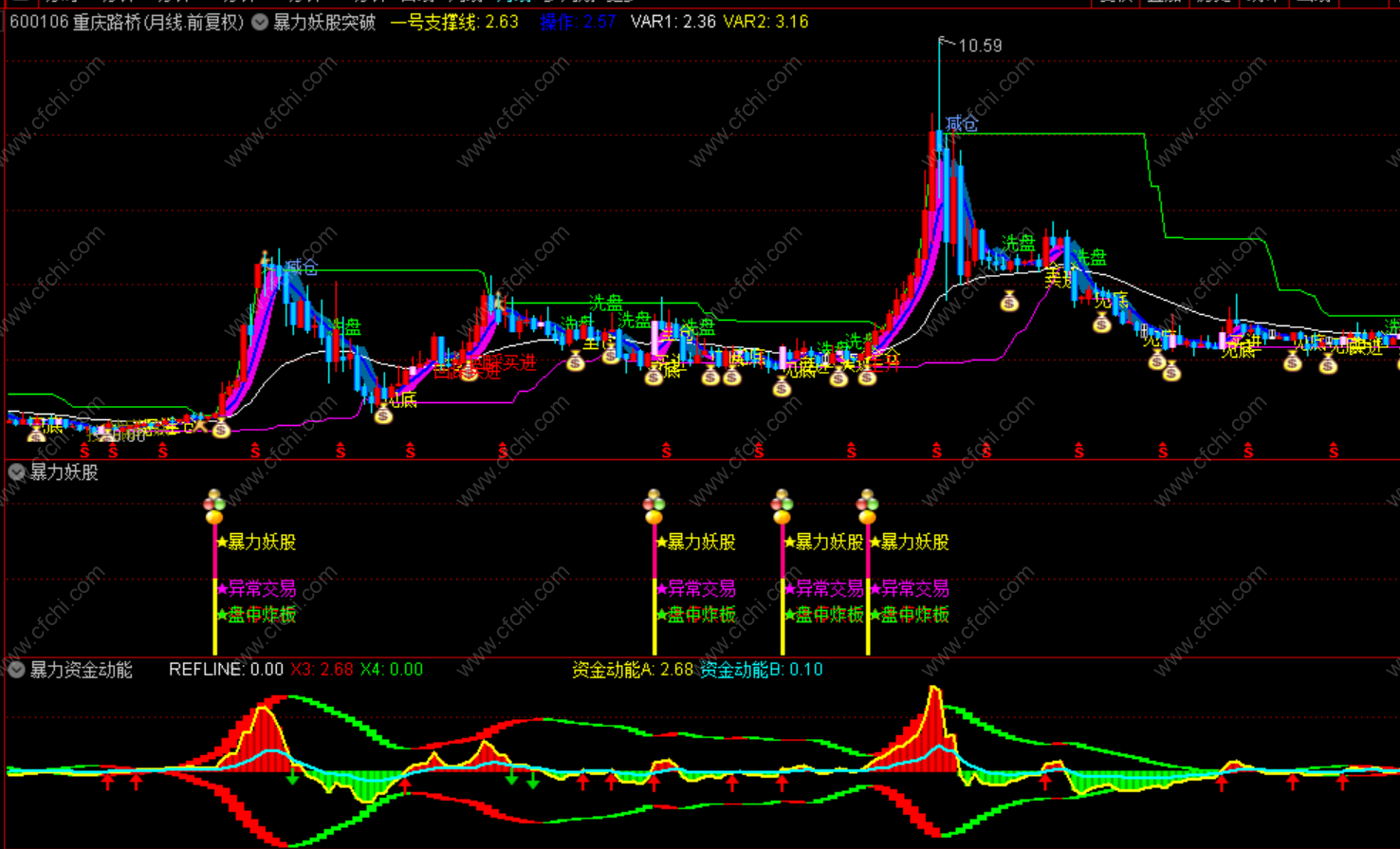Click the rightmost ★异常交易 signal label
This screenshot has width=1400, height=849.
pyautogui.click(x=910, y=588)
